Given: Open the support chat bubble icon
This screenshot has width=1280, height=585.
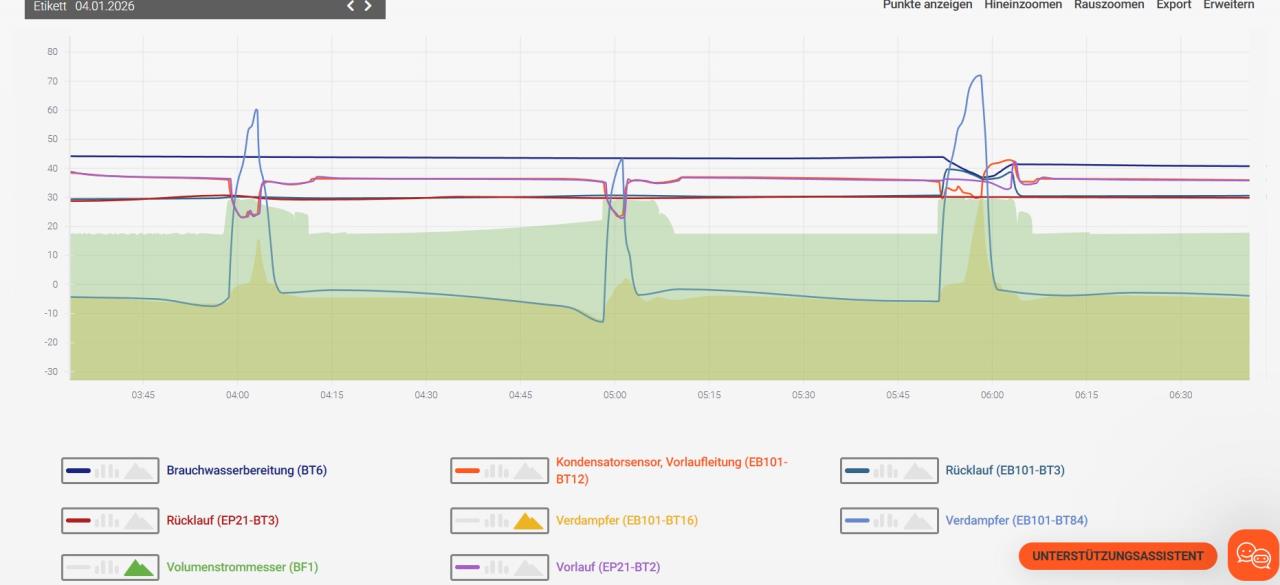Looking at the screenshot, I should 1253,555.
